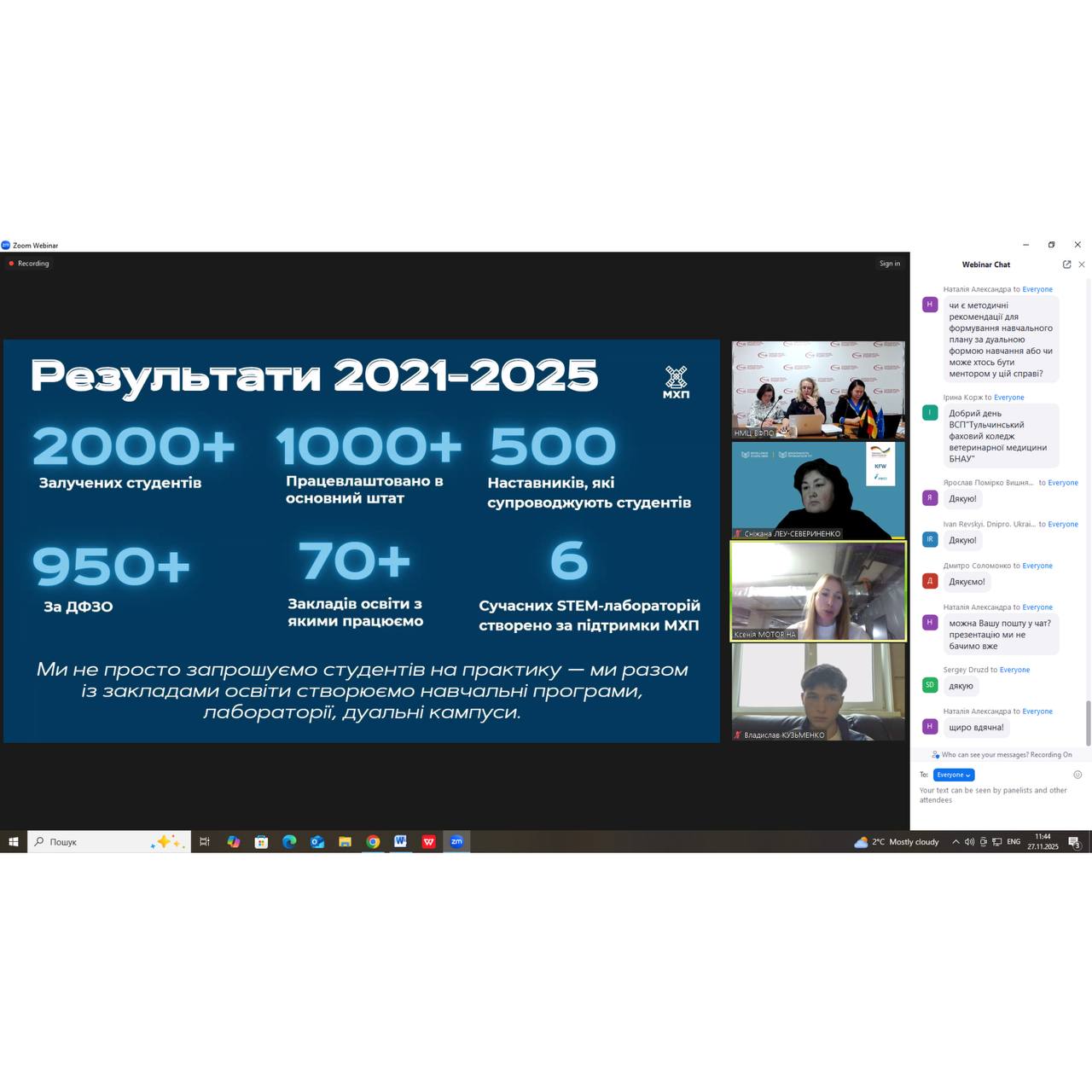Open the Windows Start menu

[14, 842]
